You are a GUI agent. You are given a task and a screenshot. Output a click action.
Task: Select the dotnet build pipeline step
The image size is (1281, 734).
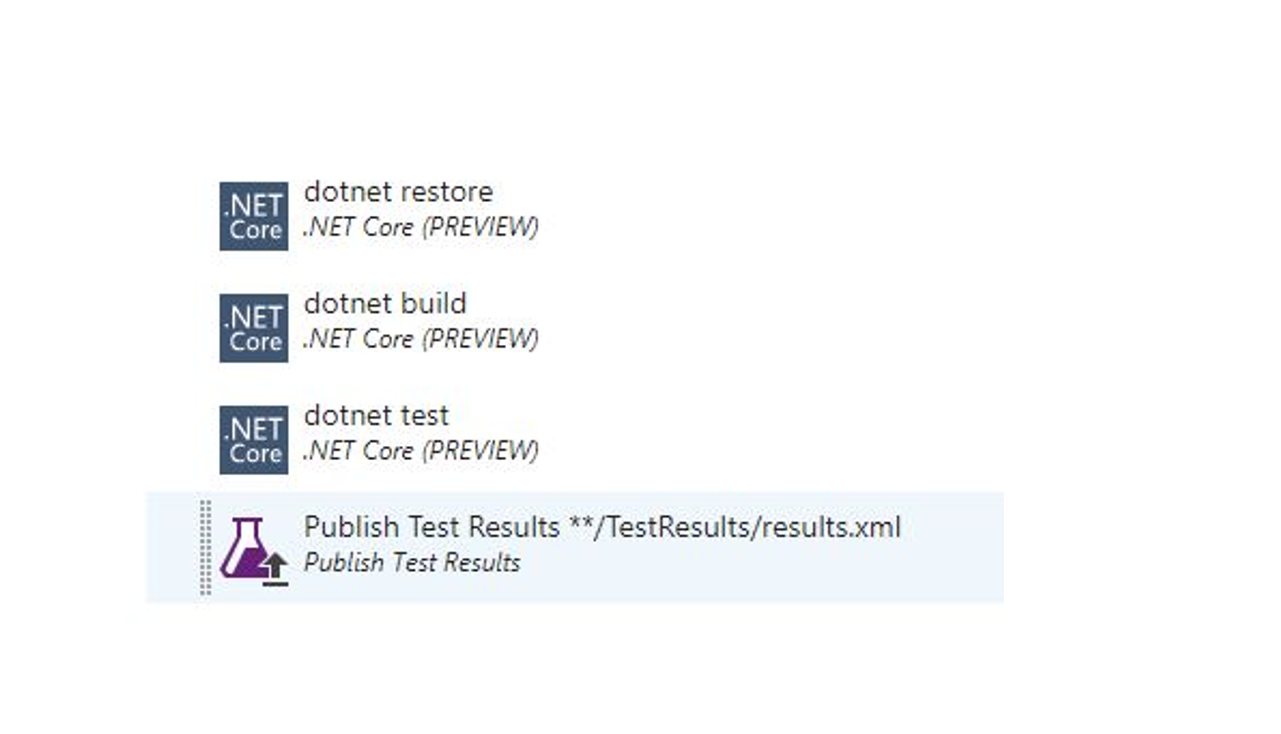[x=400, y=322]
